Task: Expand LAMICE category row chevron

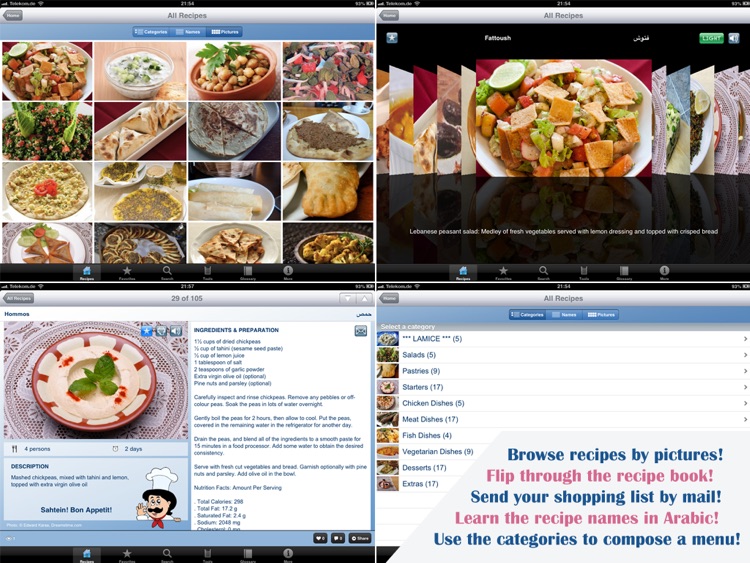Action: (x=745, y=339)
